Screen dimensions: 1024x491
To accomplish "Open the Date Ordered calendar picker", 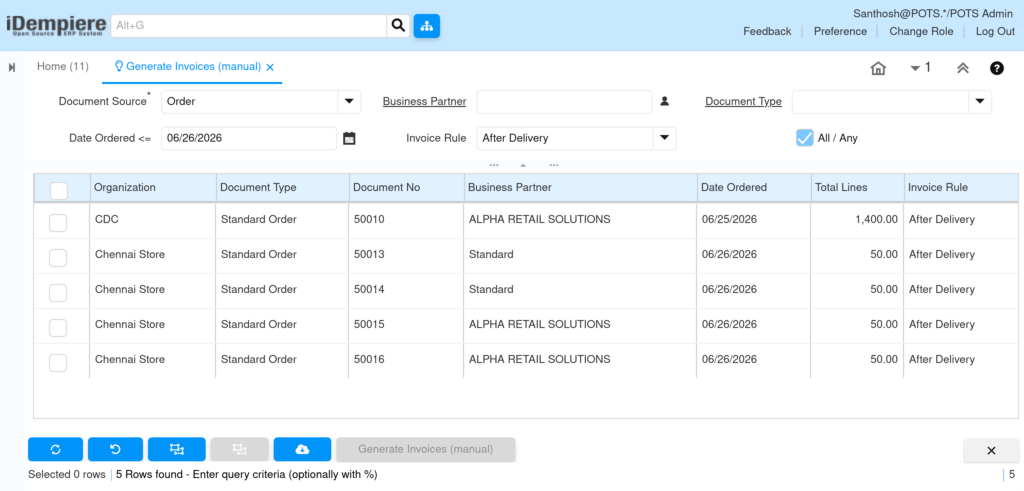I will (x=349, y=138).
